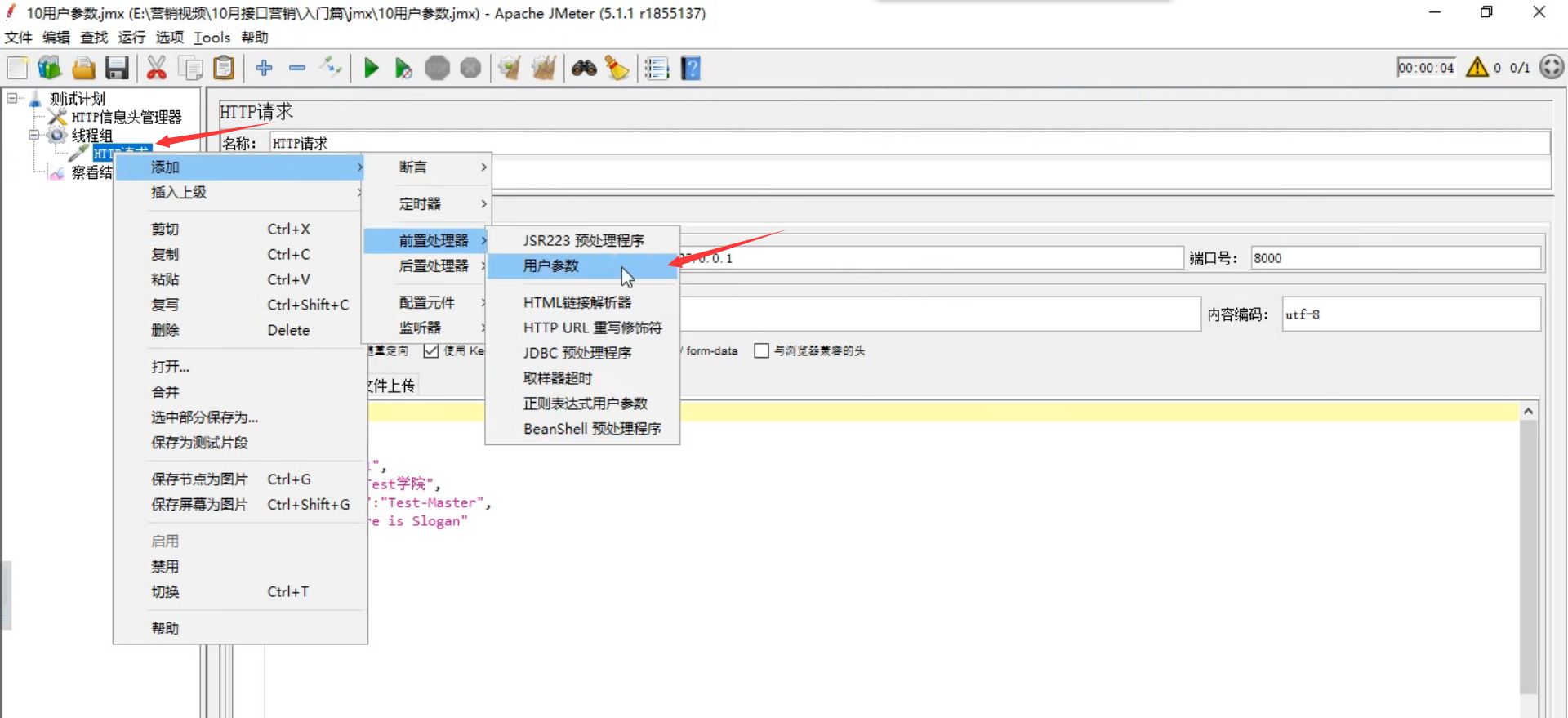1568x718 pixels.
Task: Toggle the 与浏览器兼容的头 checkbox
Action: (761, 350)
